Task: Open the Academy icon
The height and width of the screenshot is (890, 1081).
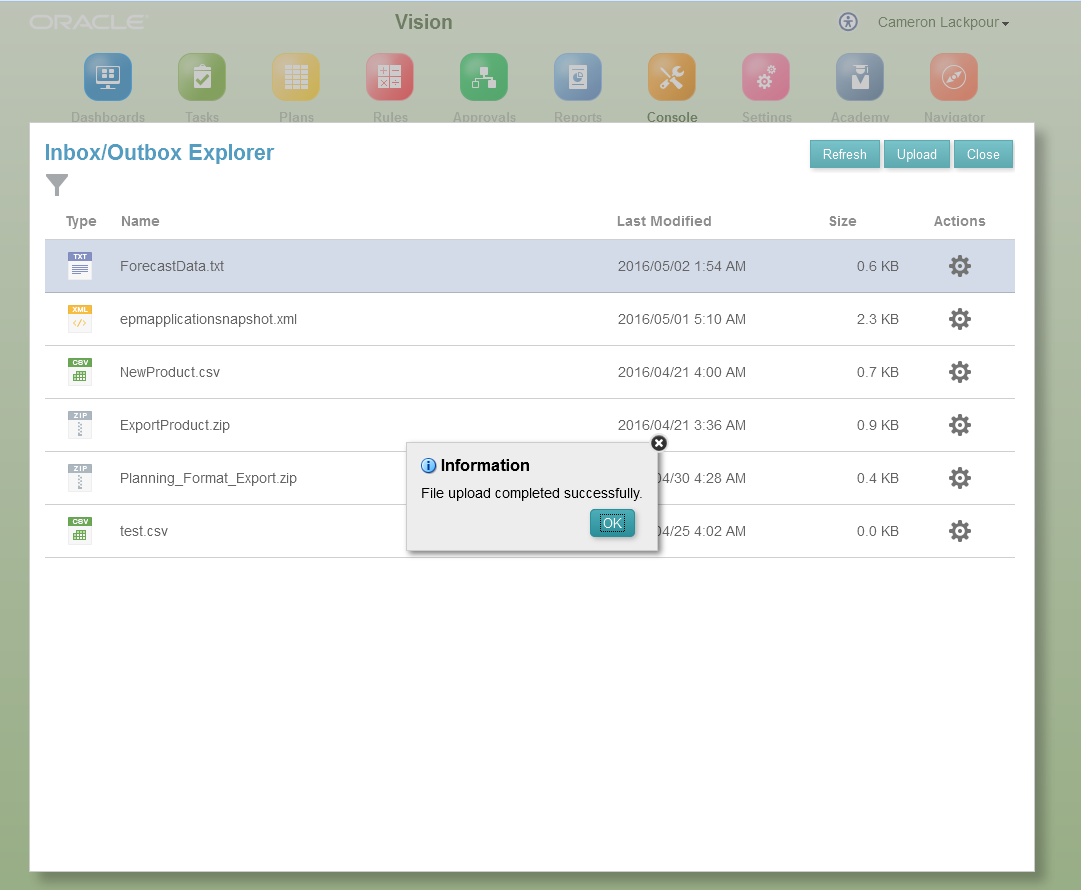Action: tap(860, 77)
